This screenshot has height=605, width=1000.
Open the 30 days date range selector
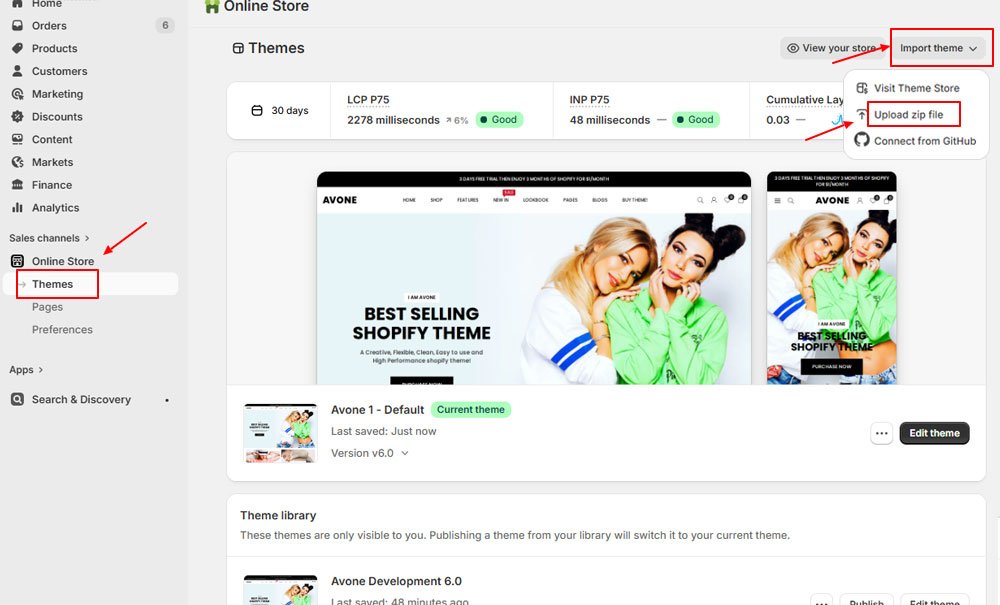[x=280, y=110]
